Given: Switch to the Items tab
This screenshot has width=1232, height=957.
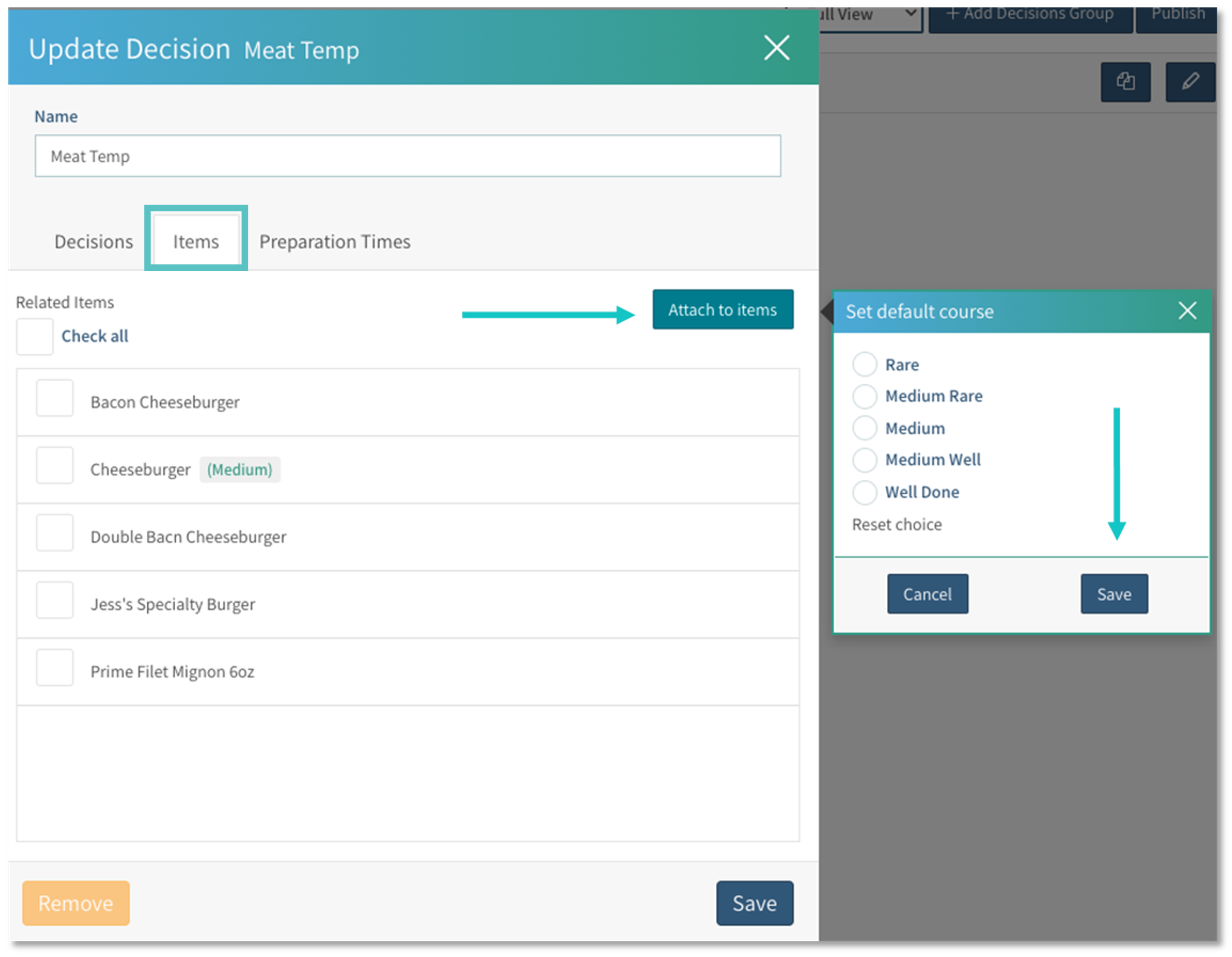Looking at the screenshot, I should point(196,241).
